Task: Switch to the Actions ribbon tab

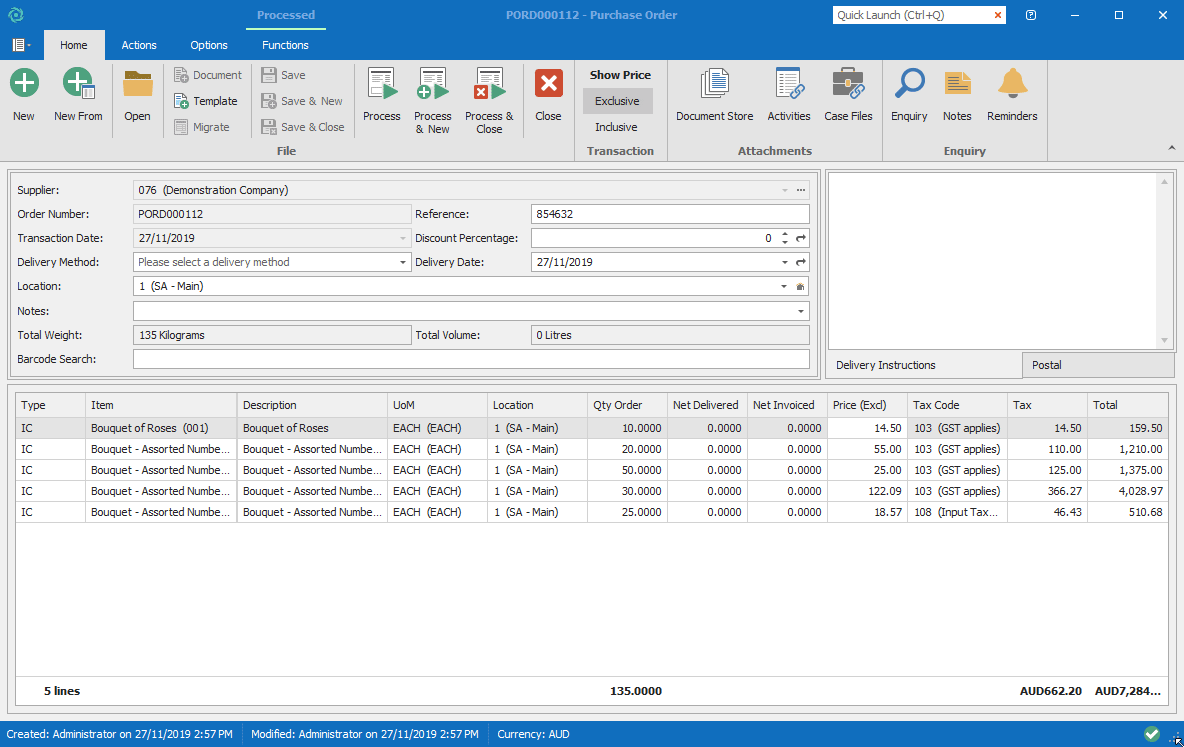Action: [x=139, y=45]
